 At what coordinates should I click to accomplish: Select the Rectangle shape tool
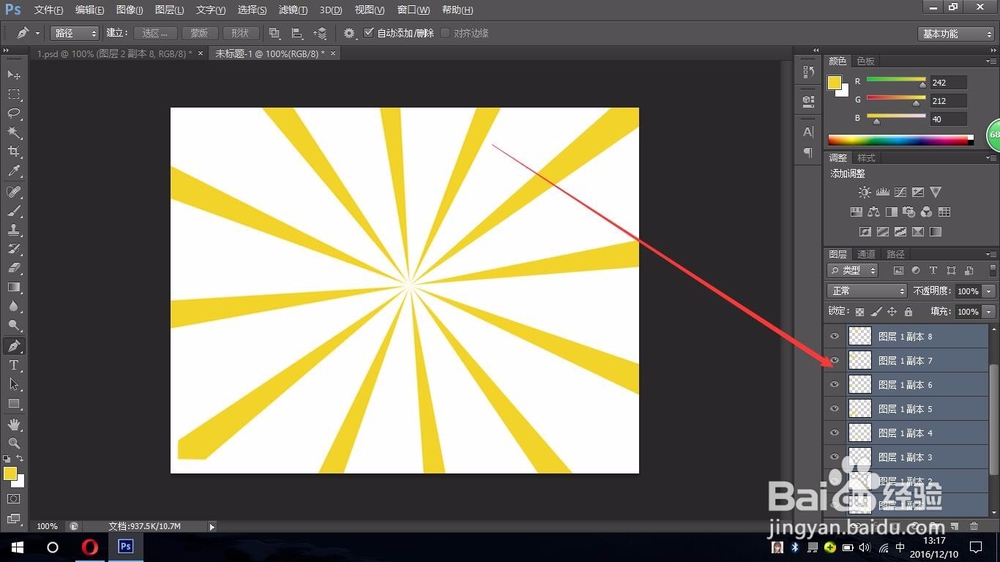tap(13, 404)
